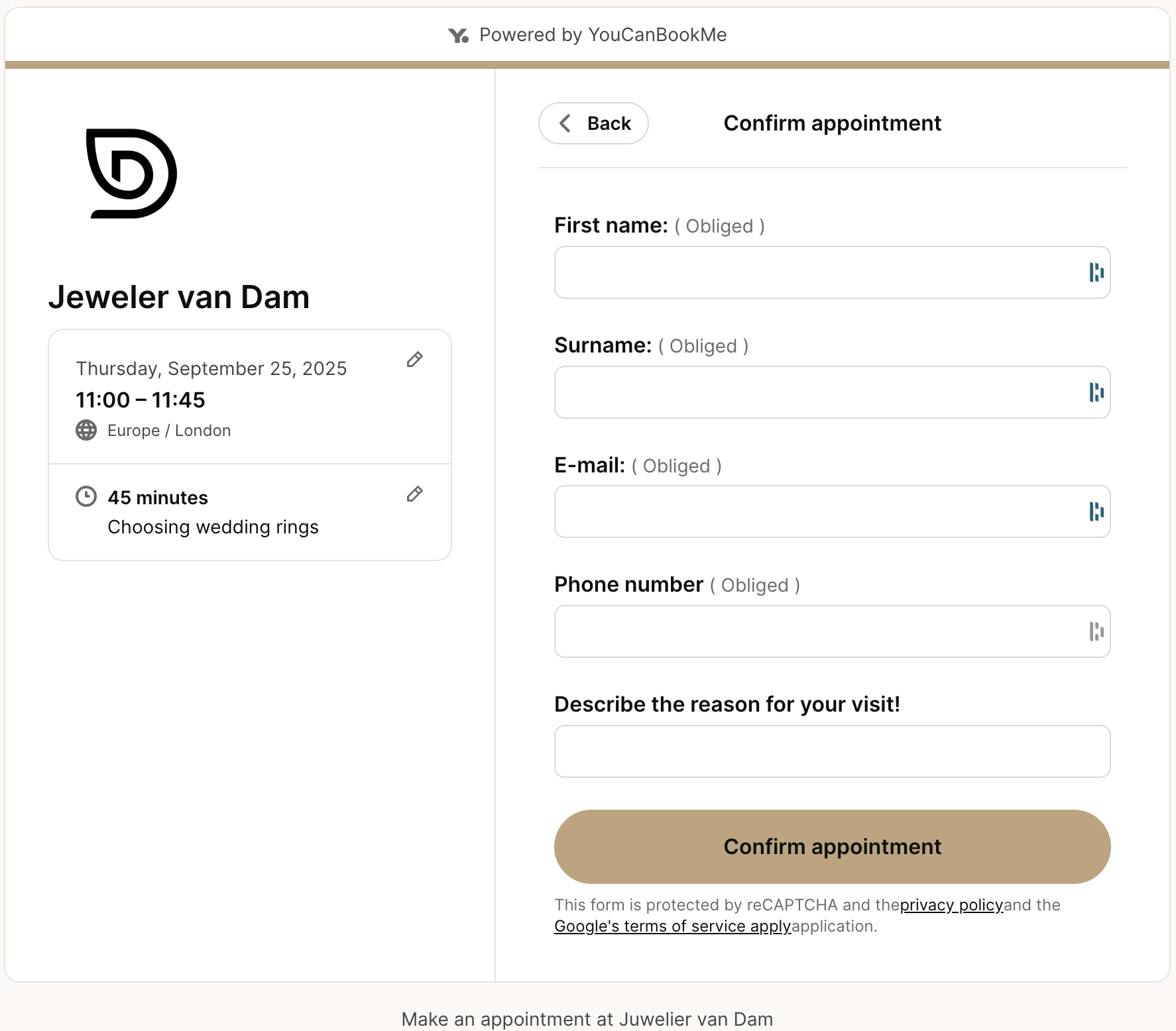Image resolution: width=1176 pixels, height=1031 pixels.
Task: Click the globe icon next to Europe / London
Action: (86, 431)
